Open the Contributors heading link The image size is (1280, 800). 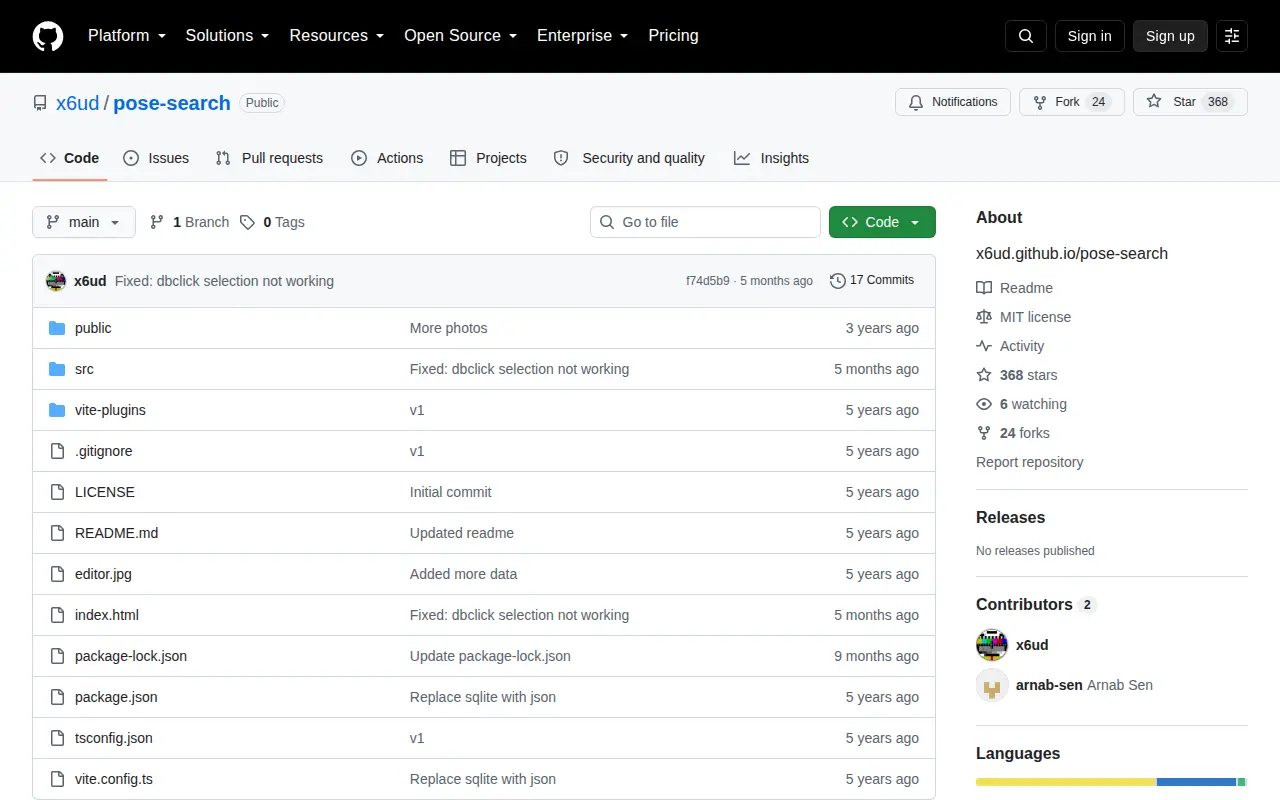tap(1036, 605)
